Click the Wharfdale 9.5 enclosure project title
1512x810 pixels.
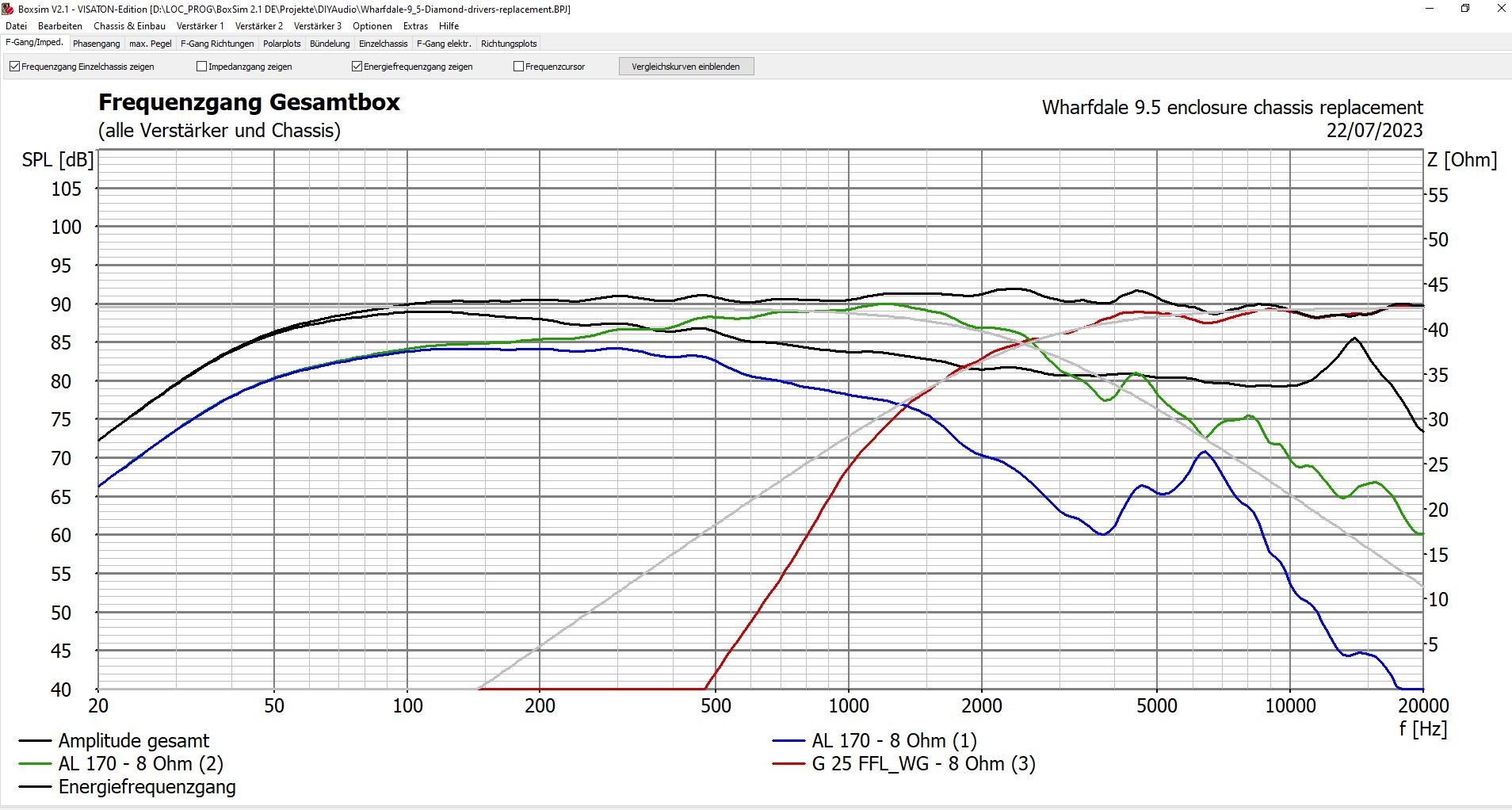(1232, 108)
